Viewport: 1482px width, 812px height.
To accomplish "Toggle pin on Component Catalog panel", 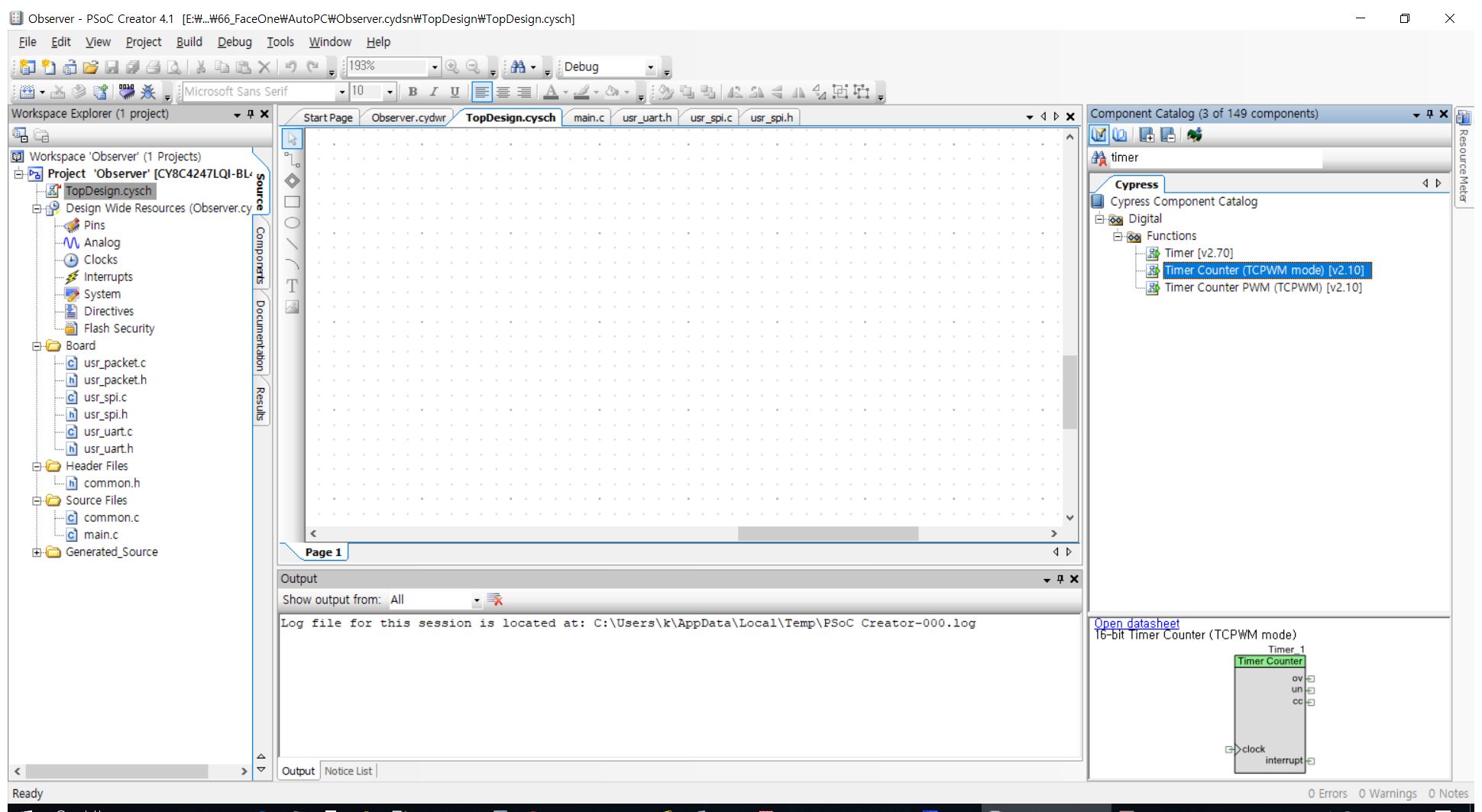I will coord(1429,114).
